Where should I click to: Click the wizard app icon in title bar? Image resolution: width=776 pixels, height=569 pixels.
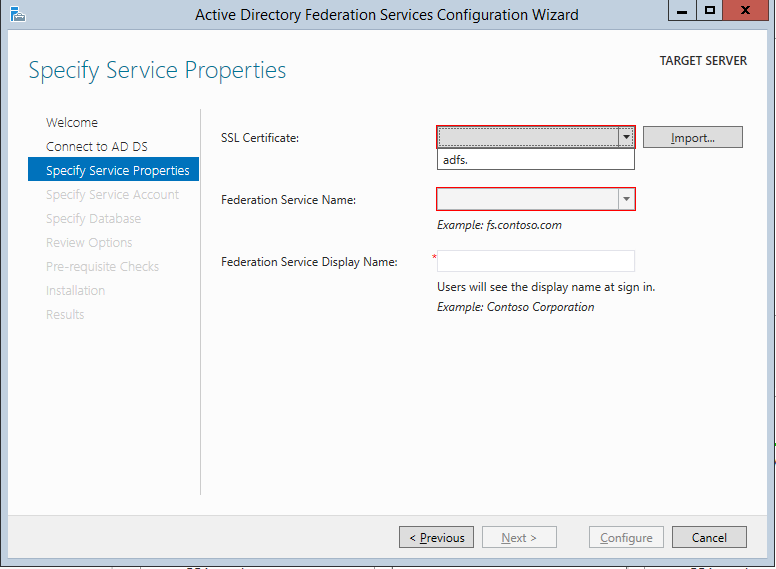tap(14, 14)
